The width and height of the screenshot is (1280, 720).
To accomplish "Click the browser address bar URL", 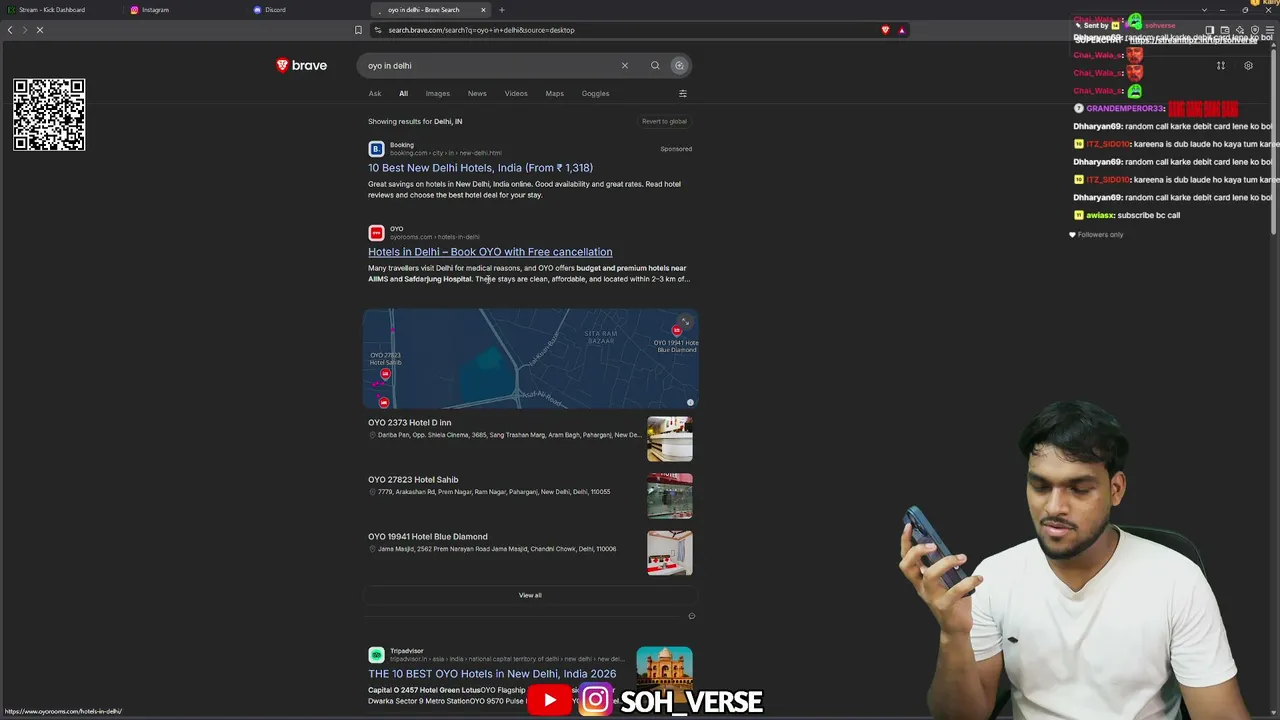I will tap(481, 30).
